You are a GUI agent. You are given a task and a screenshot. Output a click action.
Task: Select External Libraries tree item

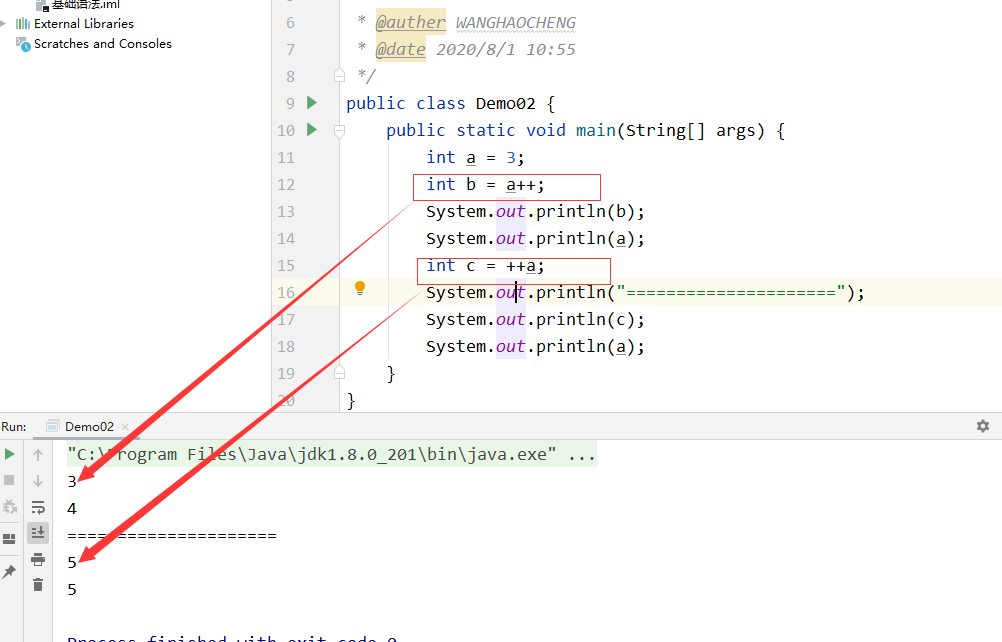pyautogui.click(x=84, y=24)
